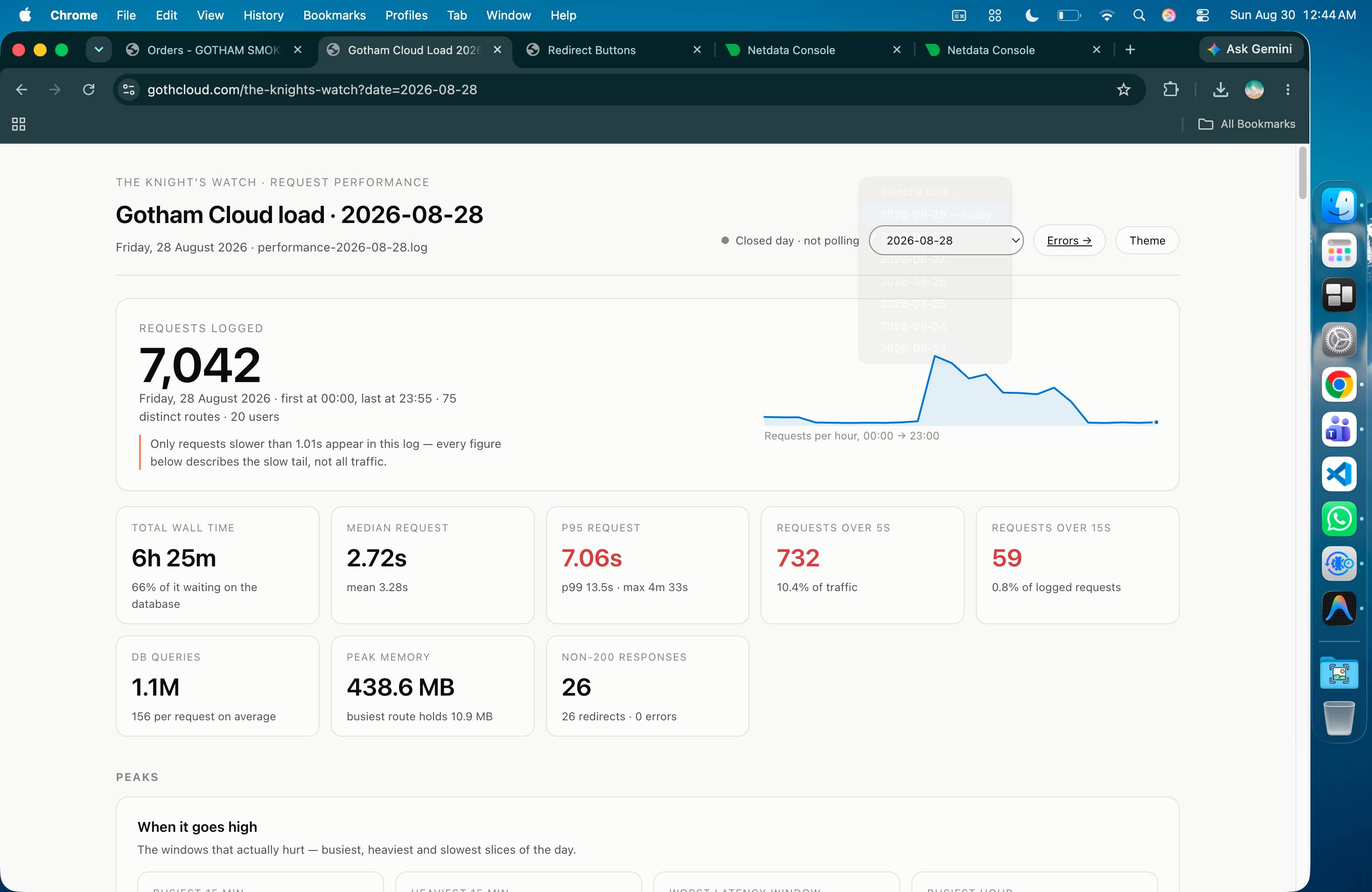Follow the Errors link

pos(1069,240)
